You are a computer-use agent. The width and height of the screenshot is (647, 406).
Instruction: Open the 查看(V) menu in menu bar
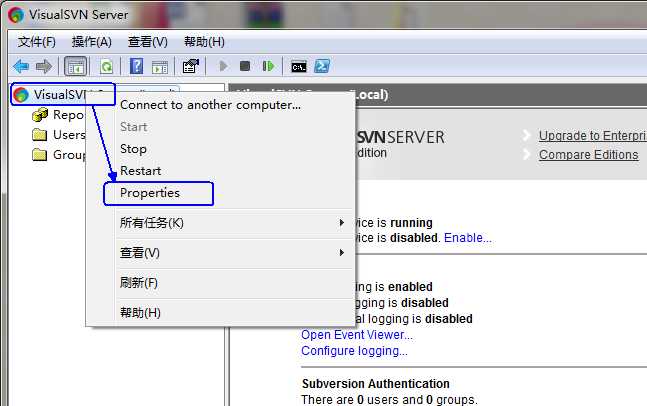[147, 42]
